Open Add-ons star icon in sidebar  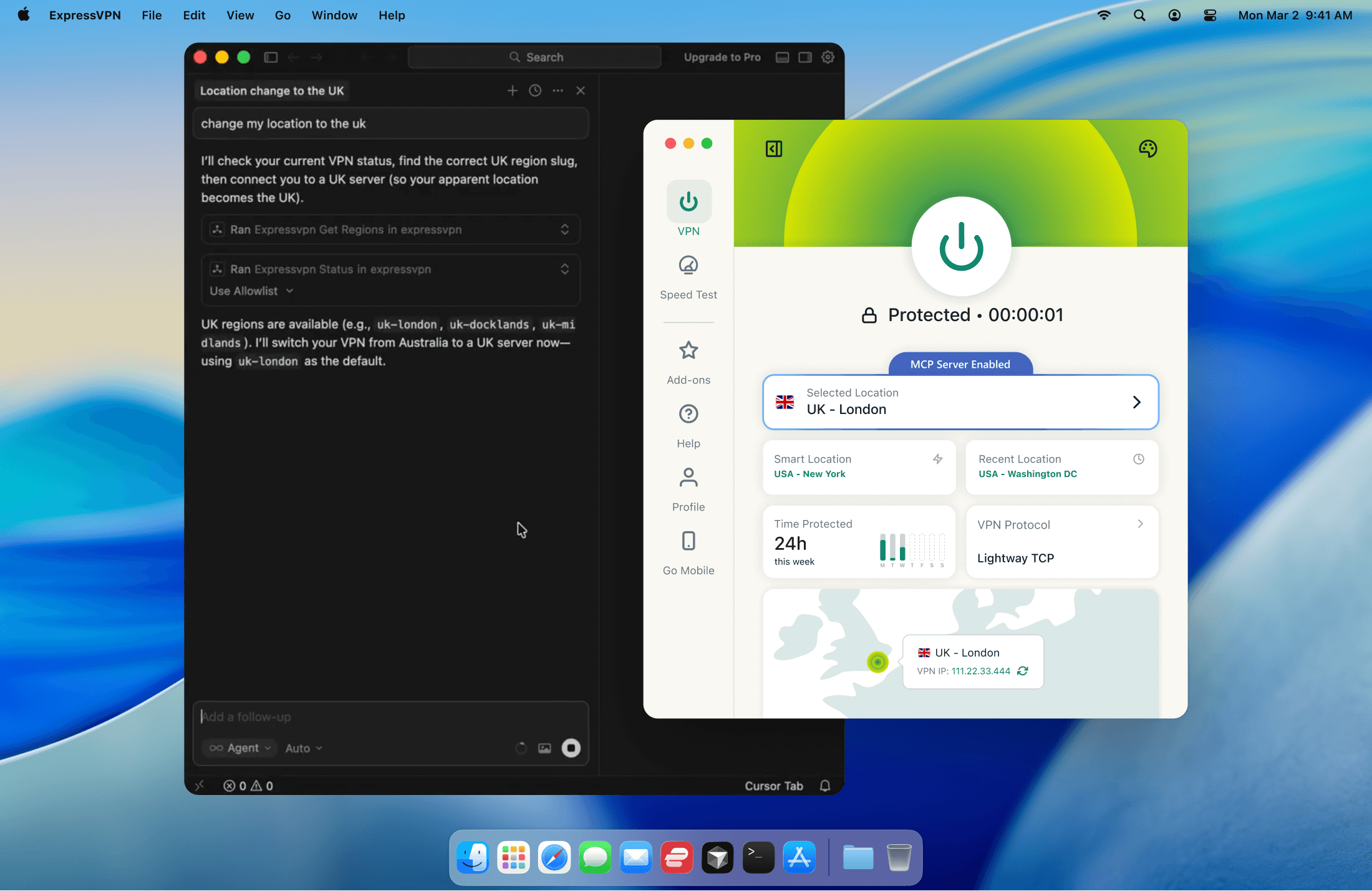click(x=688, y=351)
